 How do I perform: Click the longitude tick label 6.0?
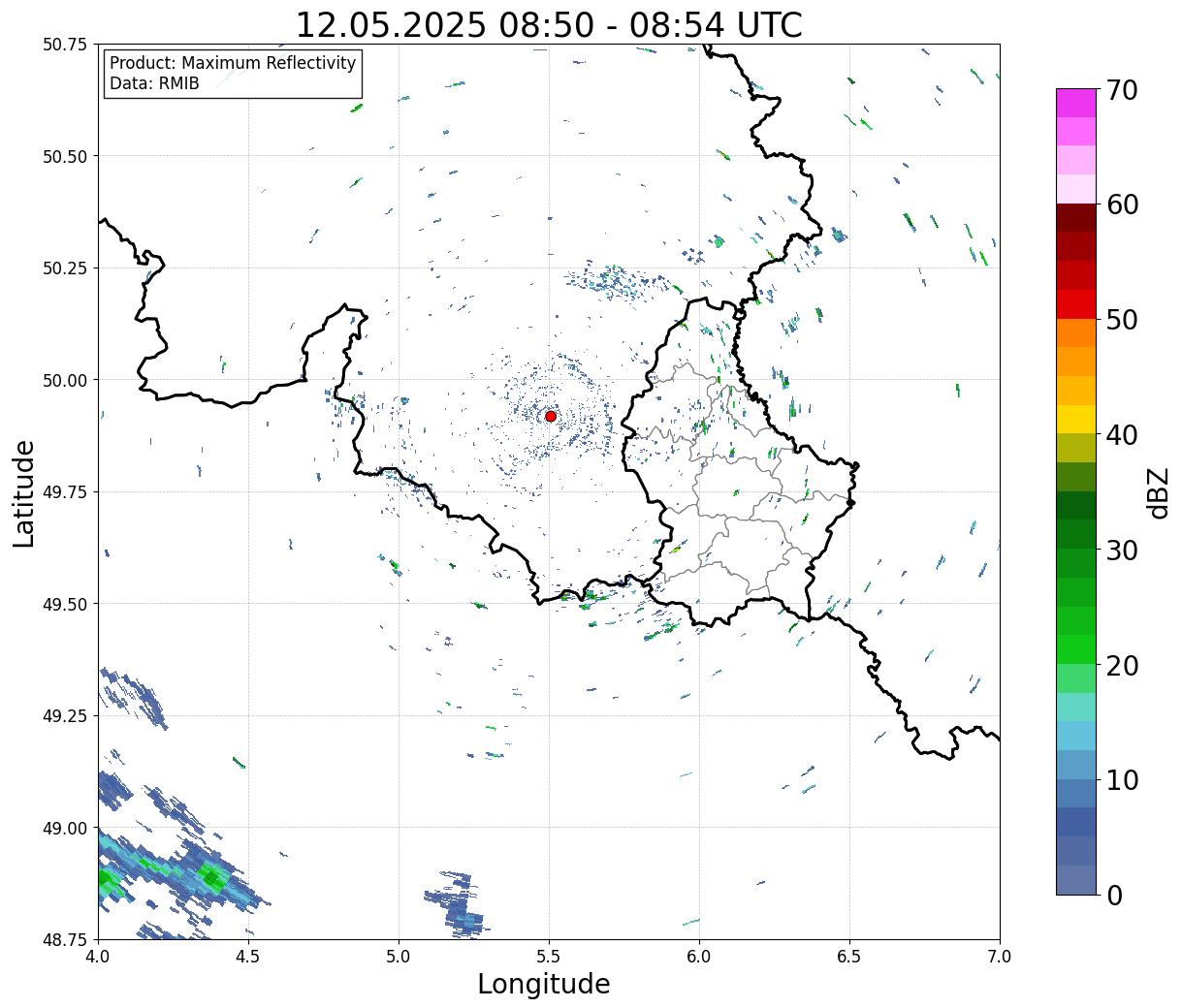pos(699,957)
